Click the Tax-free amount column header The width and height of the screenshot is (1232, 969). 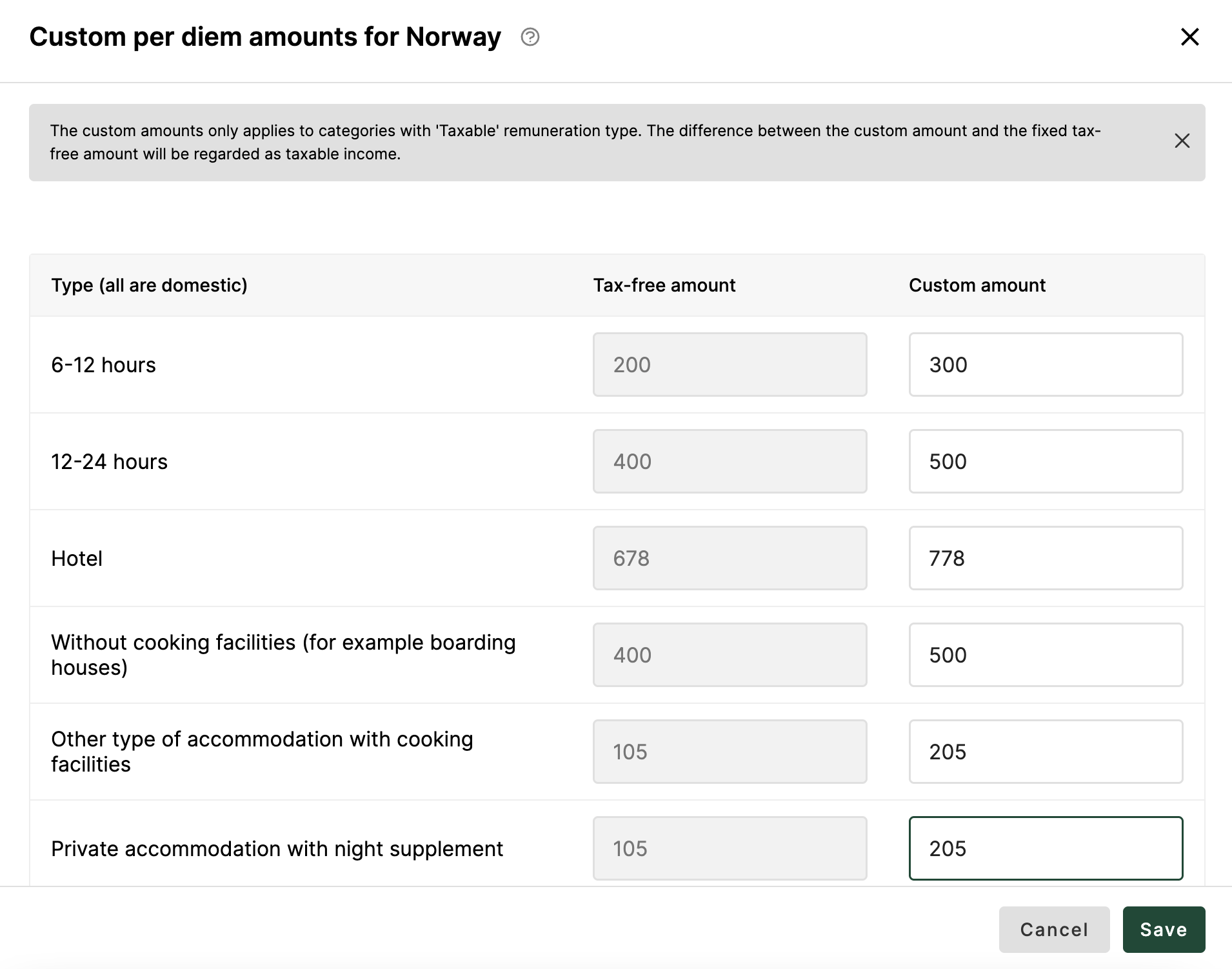coord(664,285)
